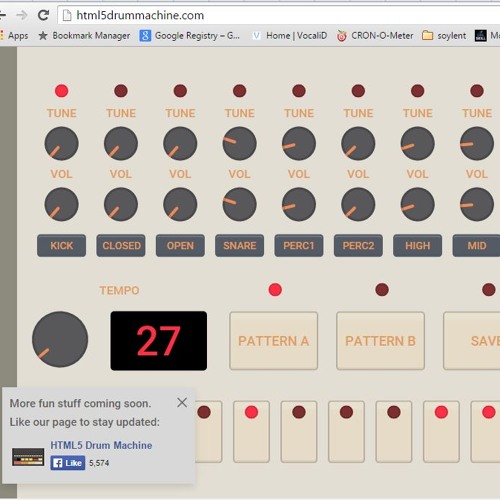Screen dimensions: 500x500
Task: Select PATTERN B
Action: click(x=381, y=341)
